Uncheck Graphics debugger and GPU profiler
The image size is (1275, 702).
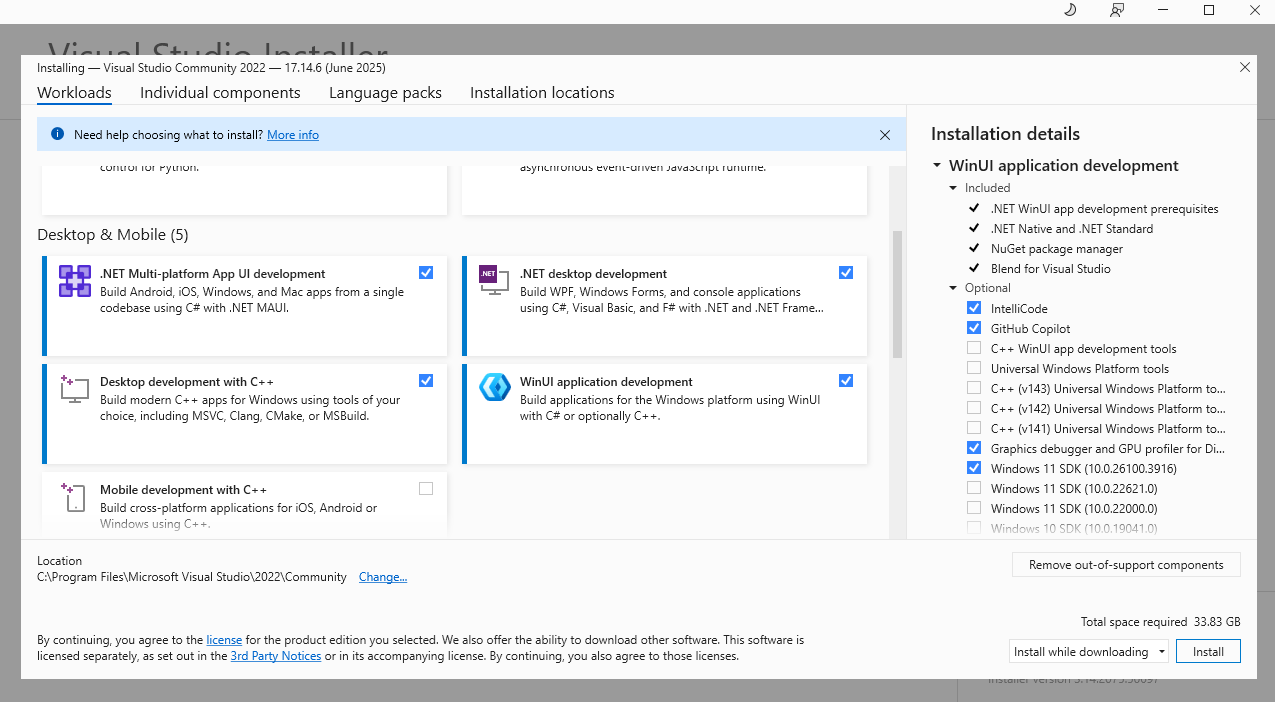click(974, 448)
